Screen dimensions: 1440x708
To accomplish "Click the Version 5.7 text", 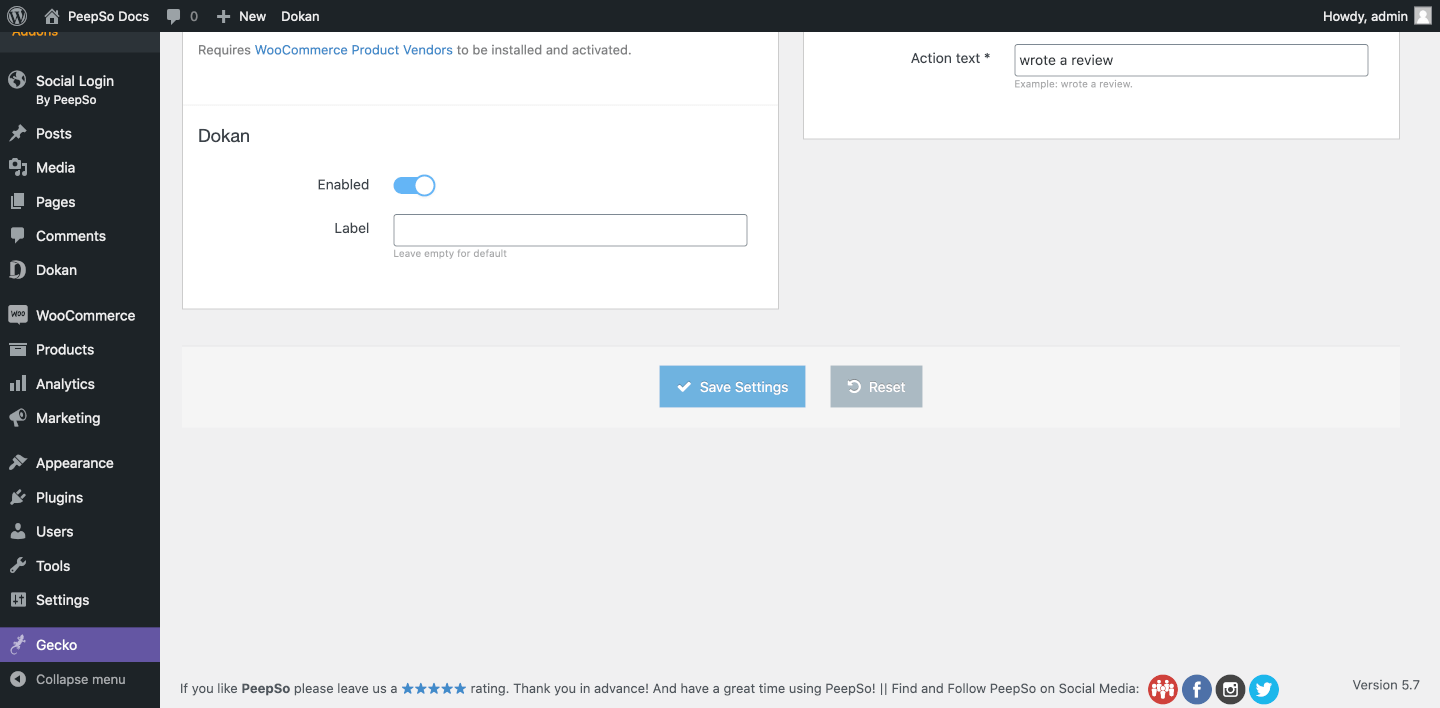I will [1386, 685].
